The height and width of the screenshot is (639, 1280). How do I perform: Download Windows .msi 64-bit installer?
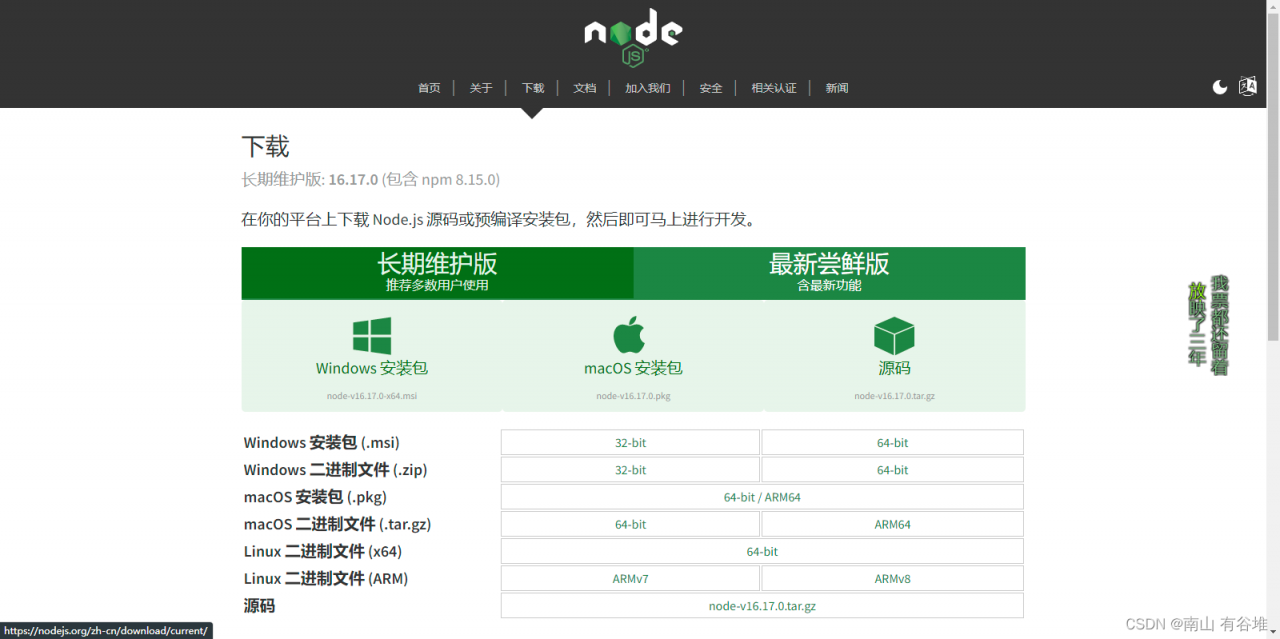tap(892, 443)
